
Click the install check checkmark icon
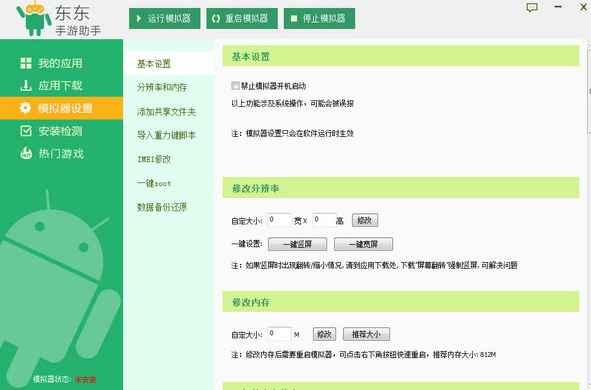(26, 131)
